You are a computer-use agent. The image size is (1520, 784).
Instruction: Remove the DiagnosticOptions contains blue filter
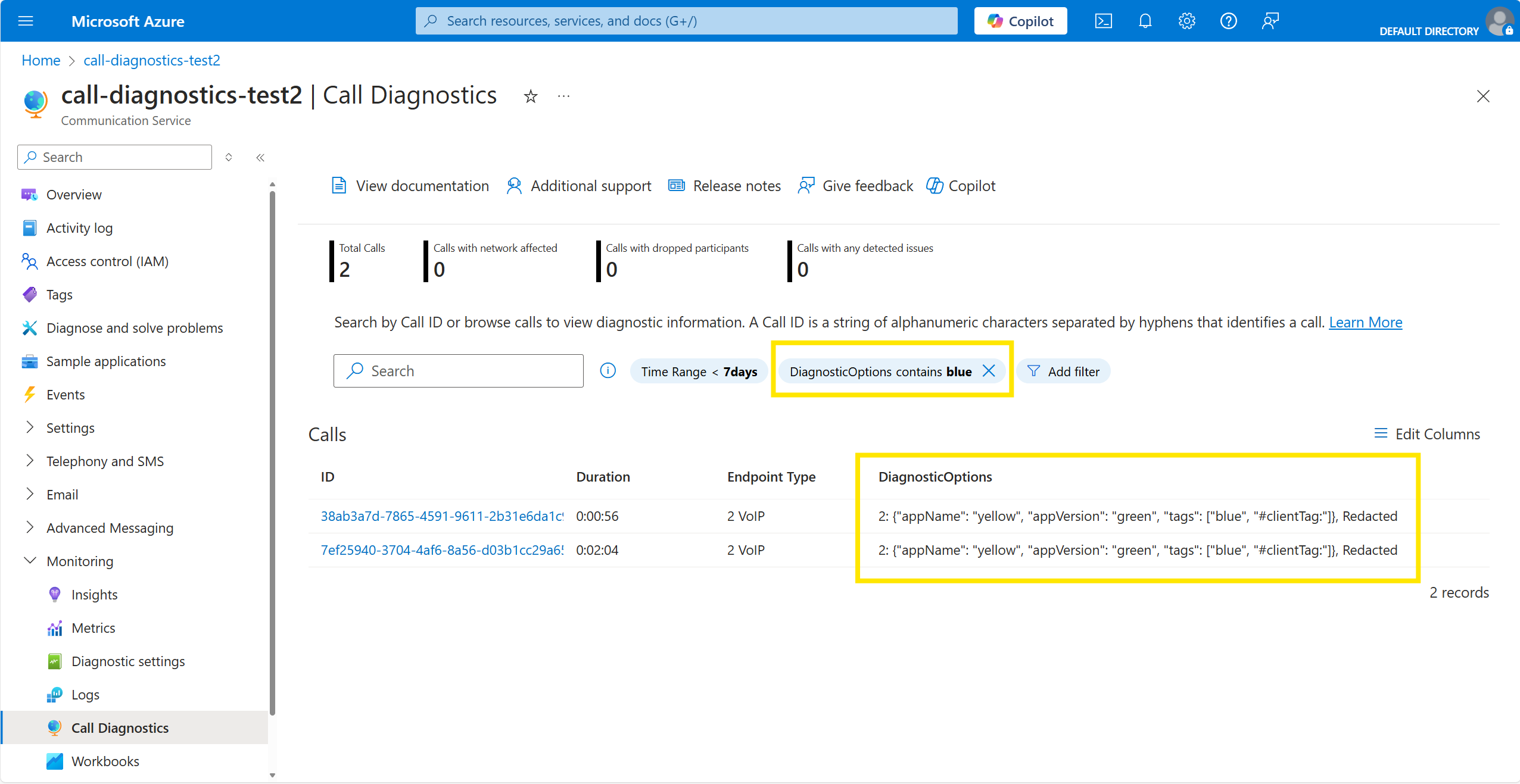pyautogui.click(x=989, y=371)
